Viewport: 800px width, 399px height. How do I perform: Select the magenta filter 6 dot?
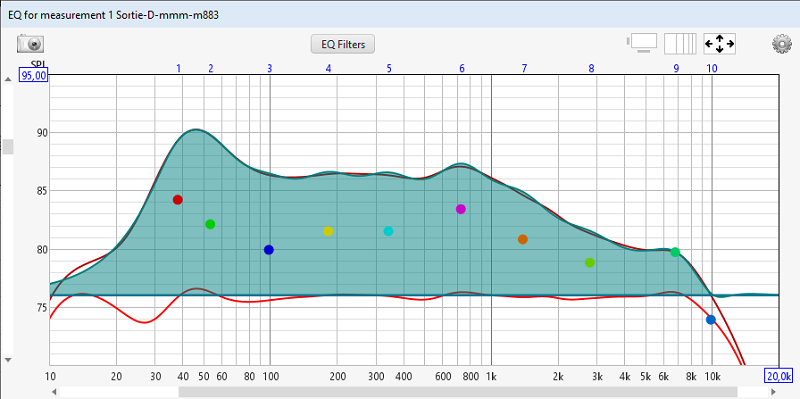(x=461, y=209)
